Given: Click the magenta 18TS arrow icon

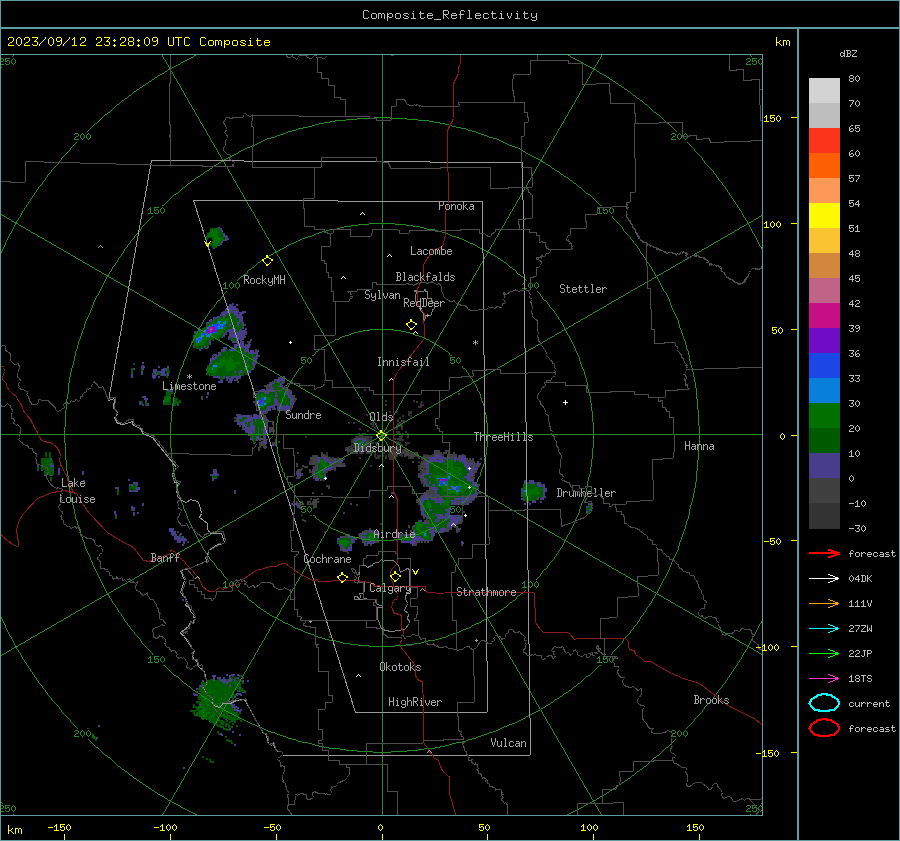Looking at the screenshot, I should [824, 679].
